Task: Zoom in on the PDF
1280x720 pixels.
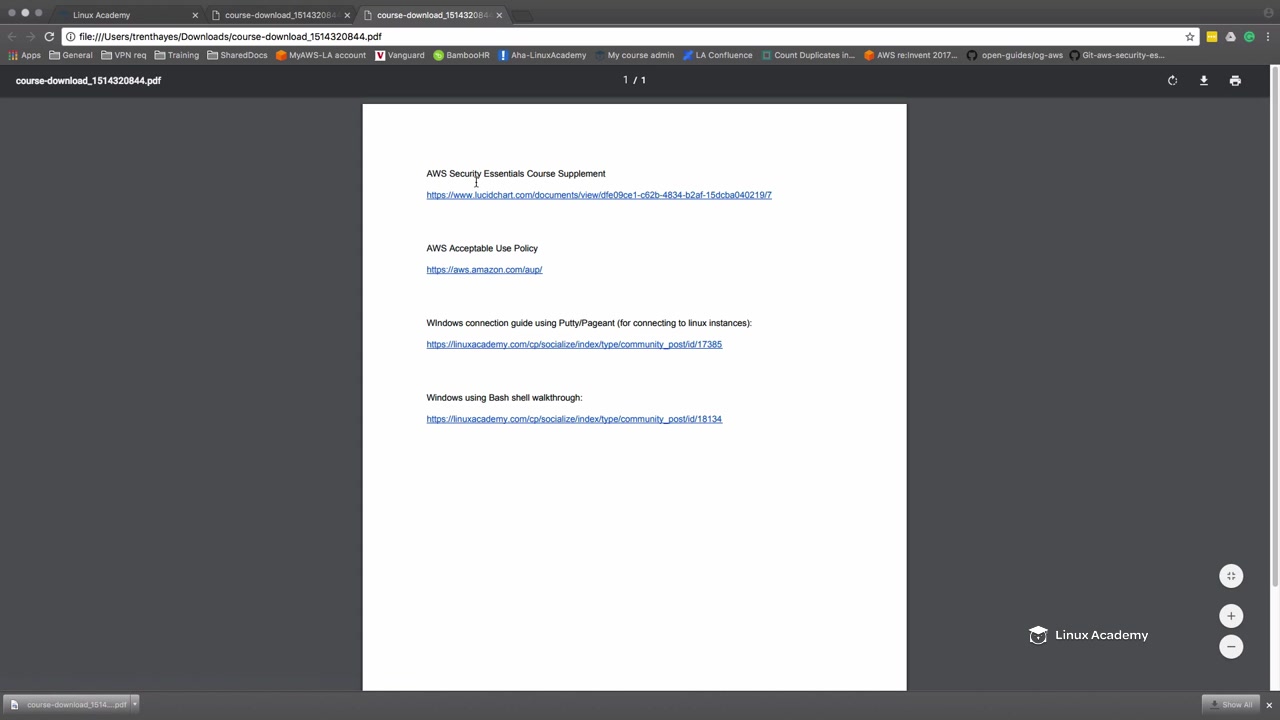Action: coord(1231,616)
